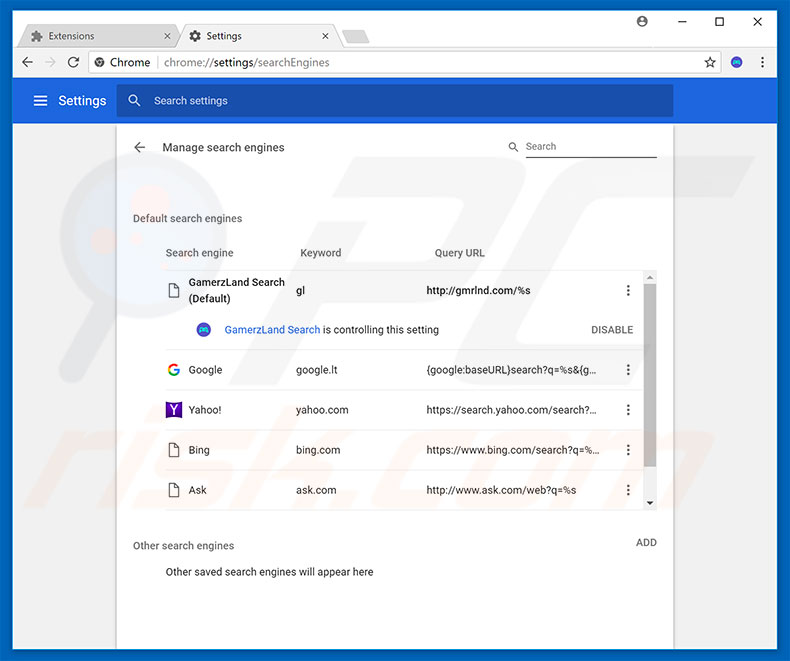Select the bing.com keyword text
The height and width of the screenshot is (661, 790).
coord(318,450)
